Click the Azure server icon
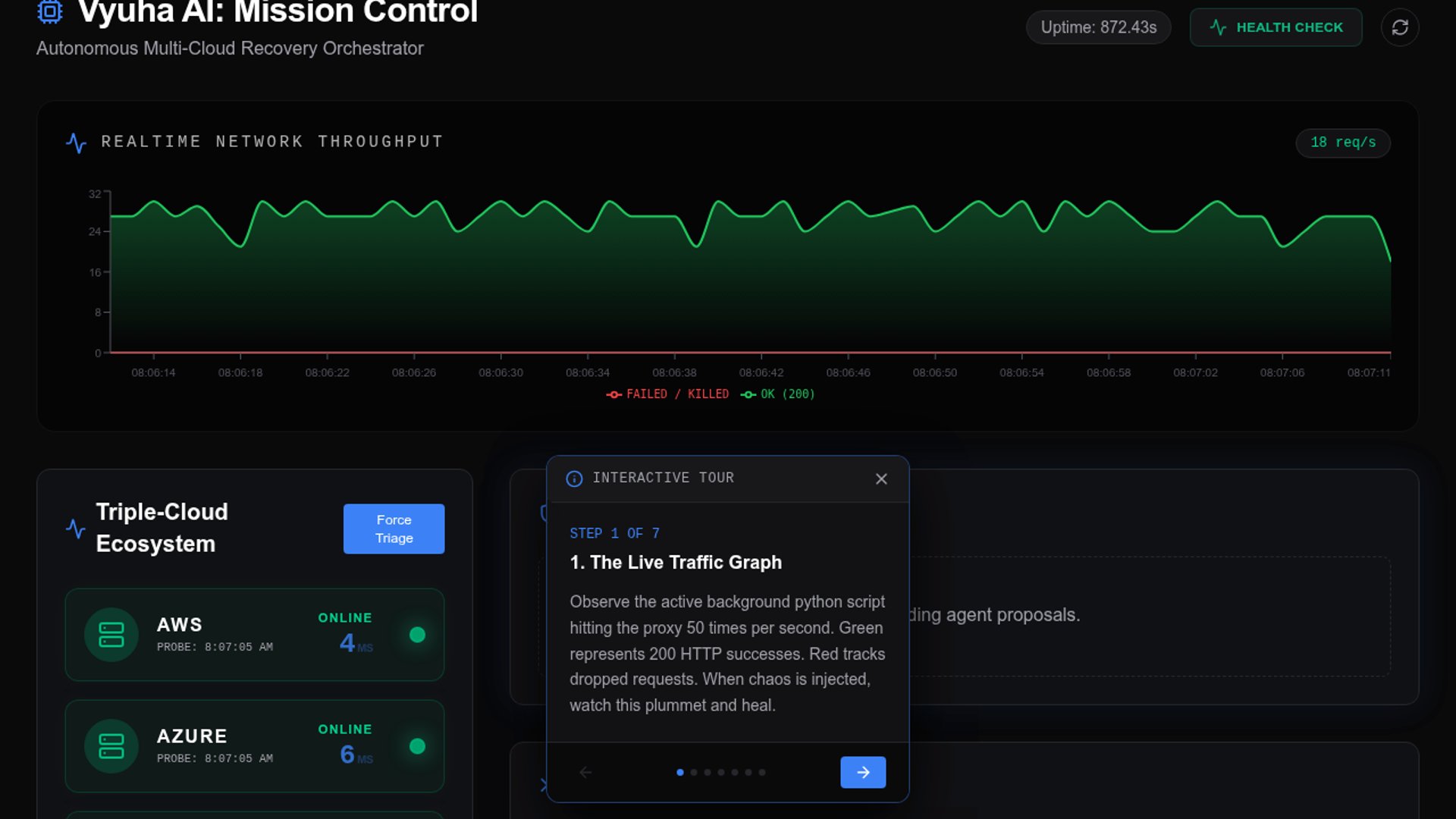1456x819 pixels. pos(111,746)
